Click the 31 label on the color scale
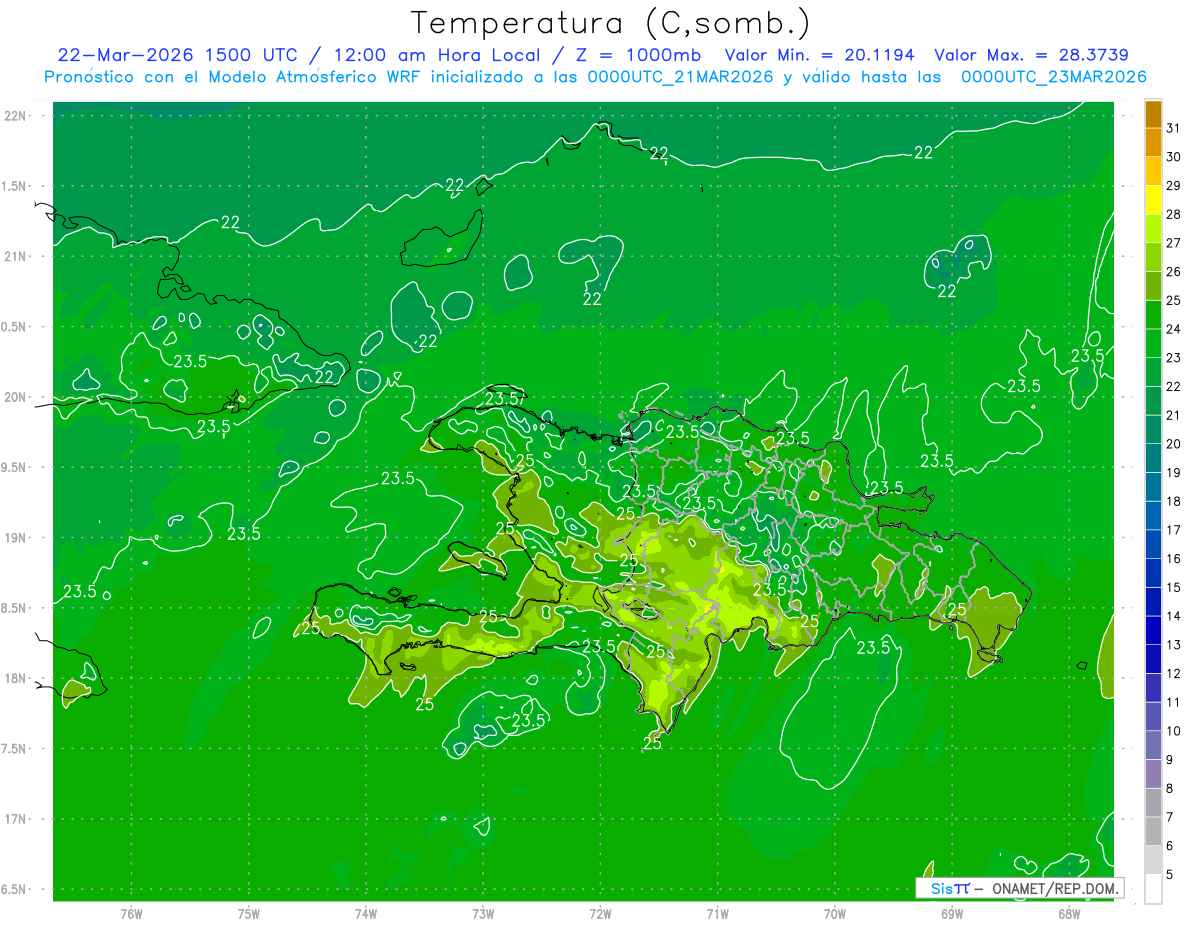The image size is (1200, 927). point(1174,128)
